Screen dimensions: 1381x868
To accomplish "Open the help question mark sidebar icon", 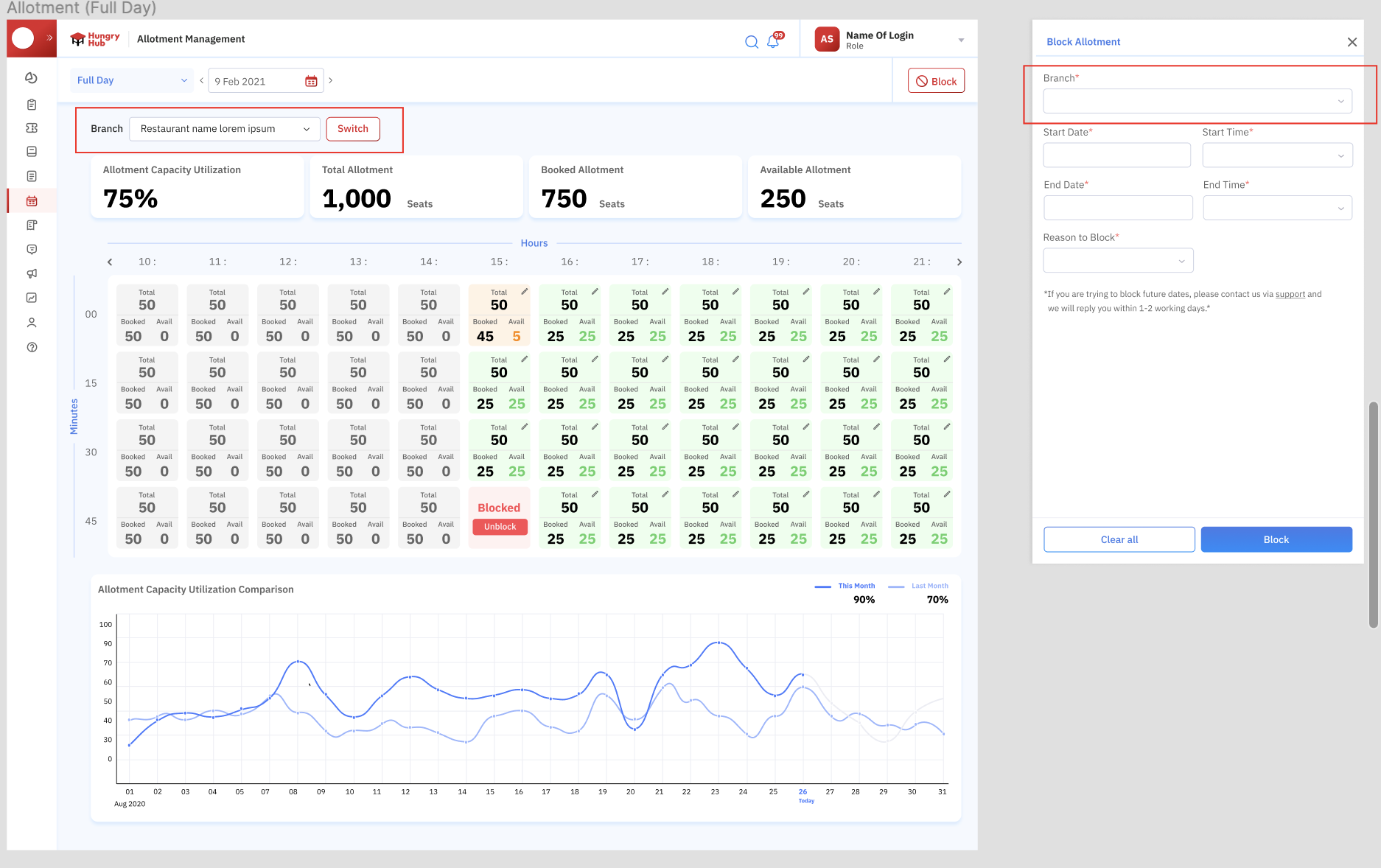I will tap(32, 347).
